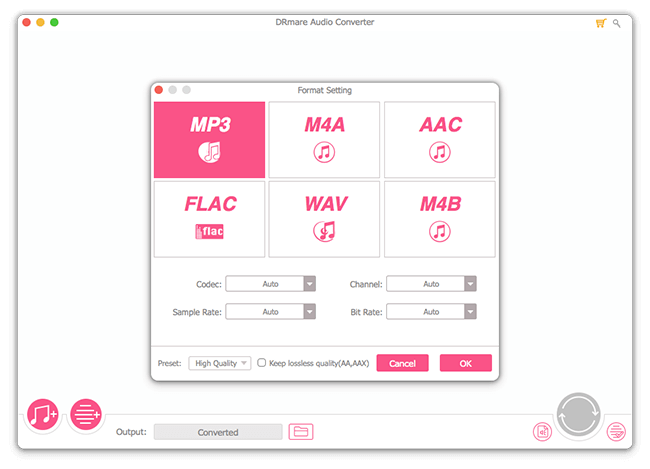Toggle Keep lossless quality checkbox
Screen dimensions: 650x469
click(262, 363)
